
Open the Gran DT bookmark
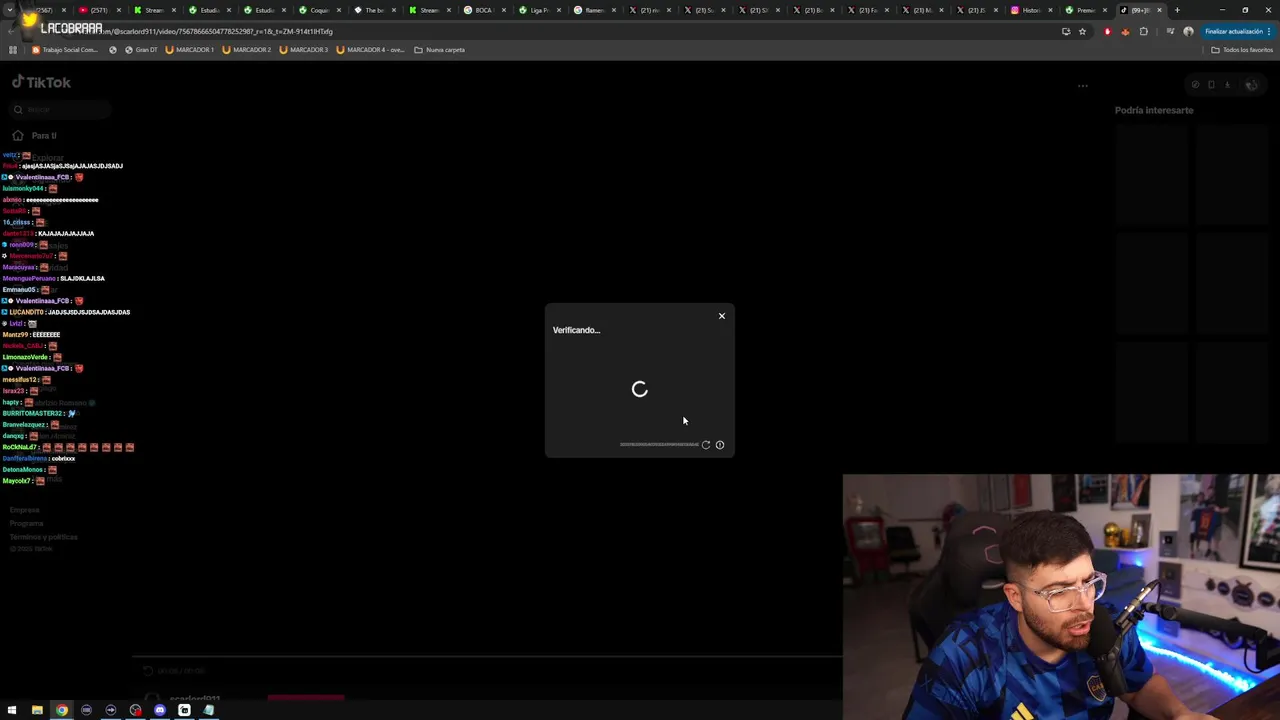141,50
